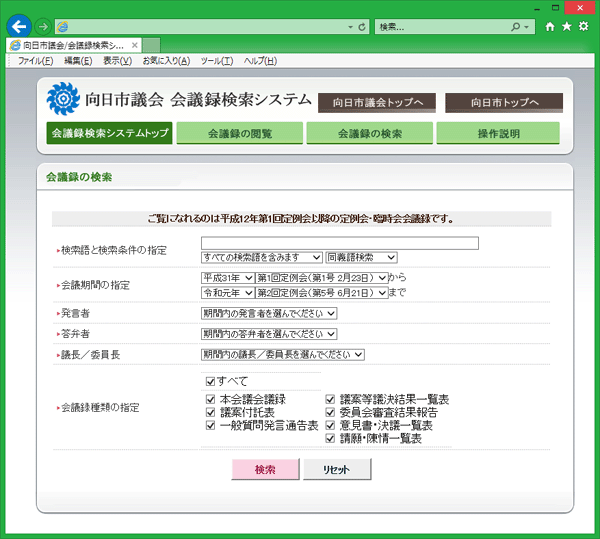Image resolution: width=600 pixels, height=539 pixels.
Task: Click the browser back arrow button
Action: pyautogui.click(x=19, y=26)
